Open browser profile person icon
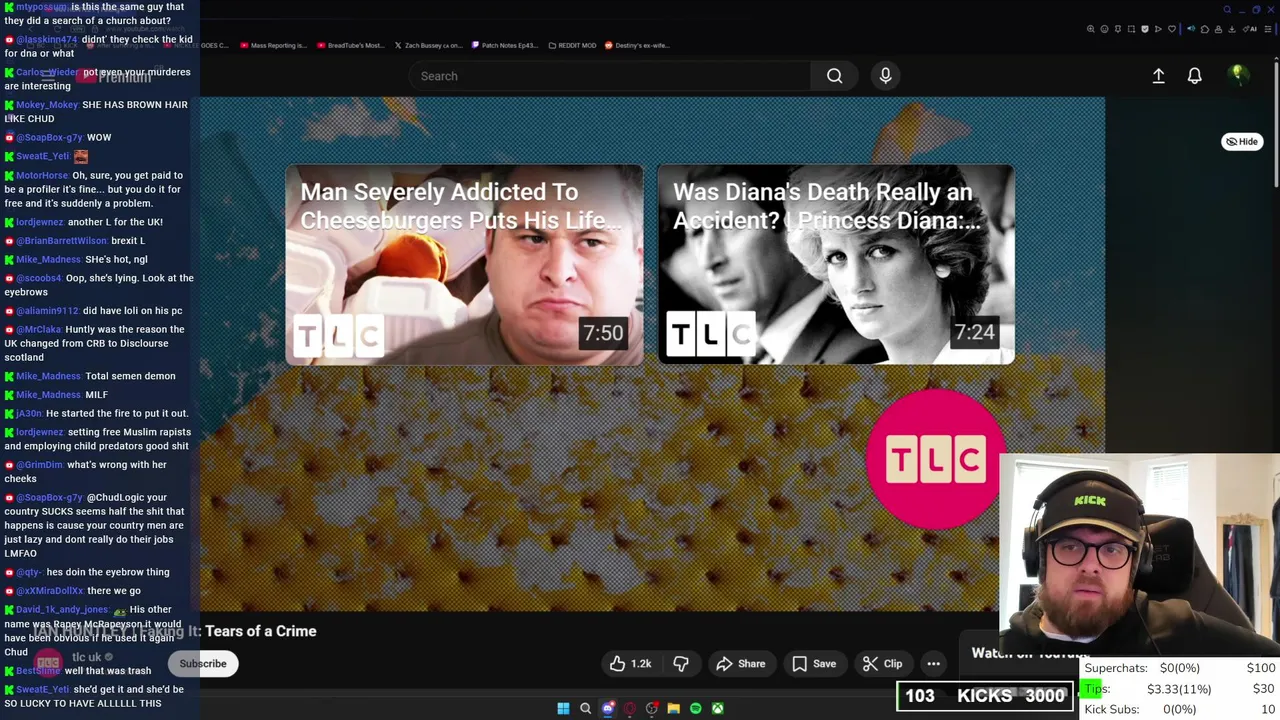Viewport: 1280px width, 720px height. coord(1218,29)
